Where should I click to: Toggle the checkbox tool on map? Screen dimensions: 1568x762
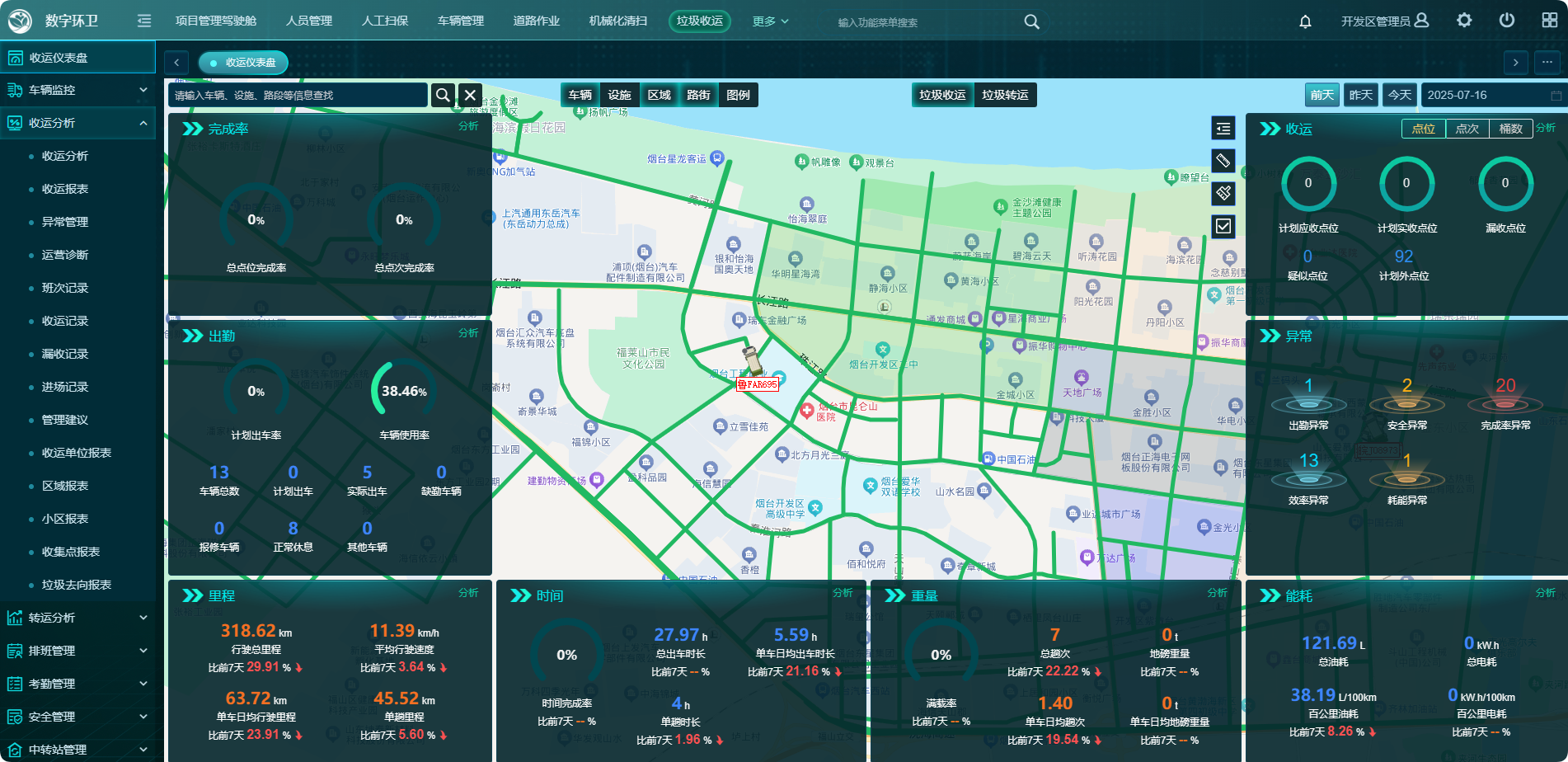coord(1223,226)
